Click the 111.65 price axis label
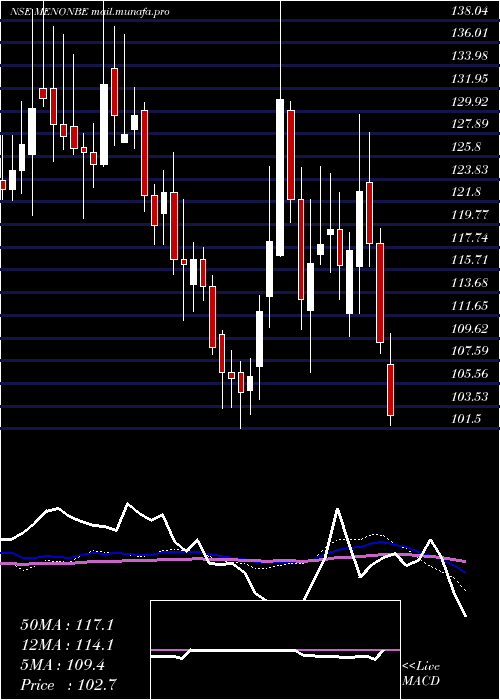500x700 pixels. (469, 306)
